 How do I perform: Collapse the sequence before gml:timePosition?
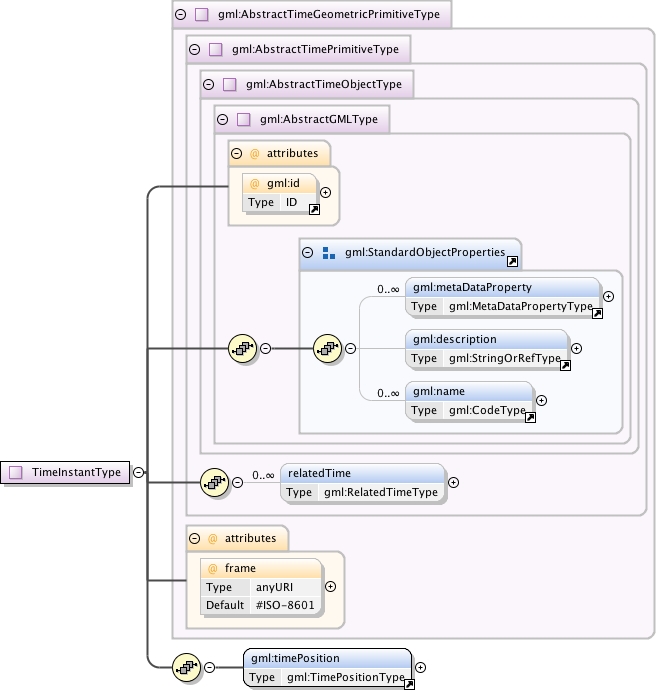pos(210,667)
